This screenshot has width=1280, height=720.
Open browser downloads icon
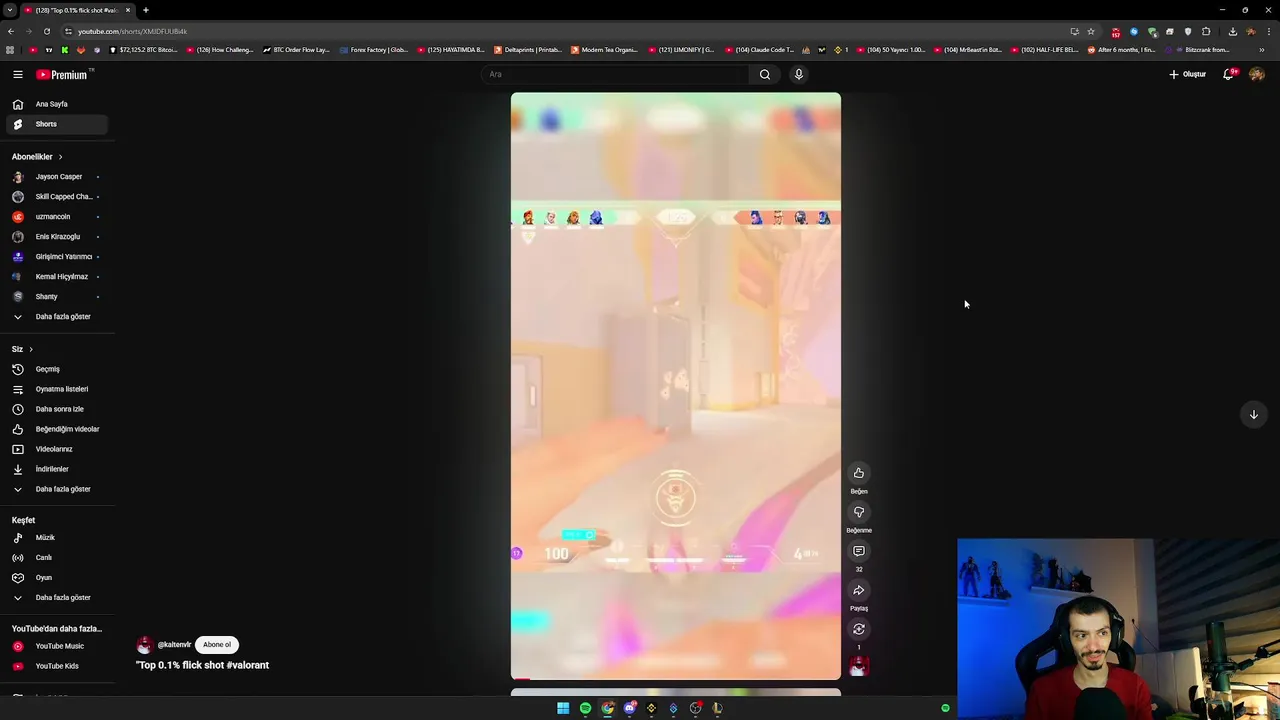(x=1232, y=31)
